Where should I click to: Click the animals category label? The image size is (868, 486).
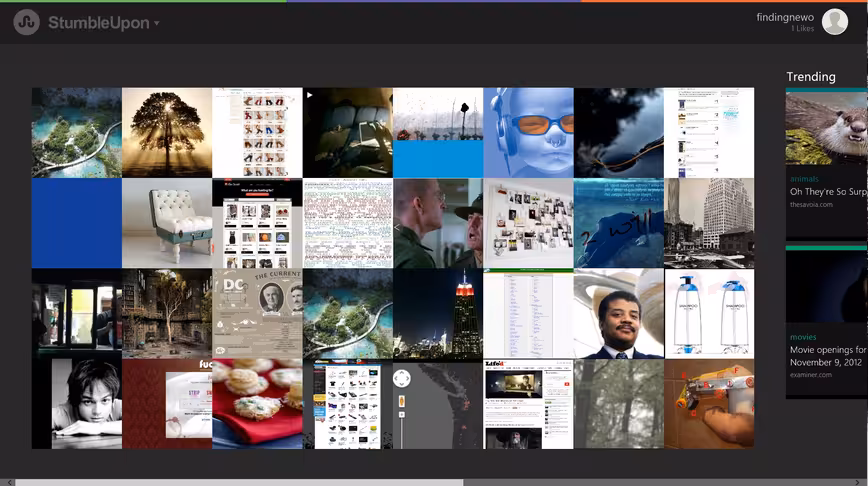tap(804, 179)
